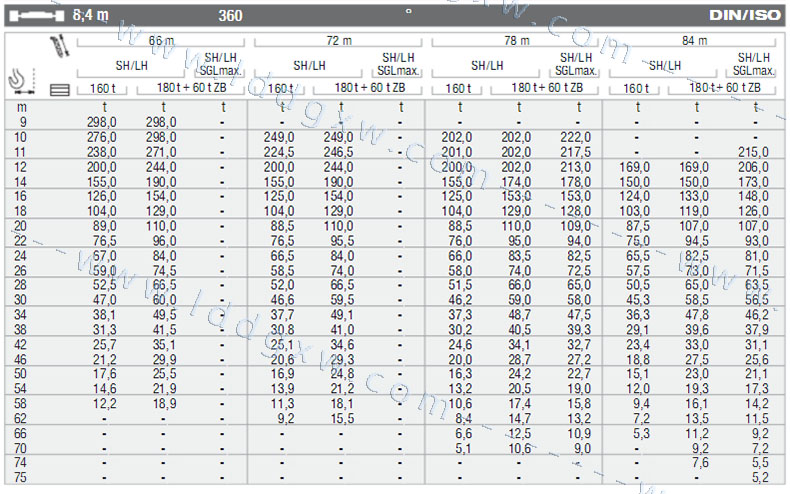Screen dimensions: 790x494
Task: Click the counterweight stack icon
Action: click(59, 89)
